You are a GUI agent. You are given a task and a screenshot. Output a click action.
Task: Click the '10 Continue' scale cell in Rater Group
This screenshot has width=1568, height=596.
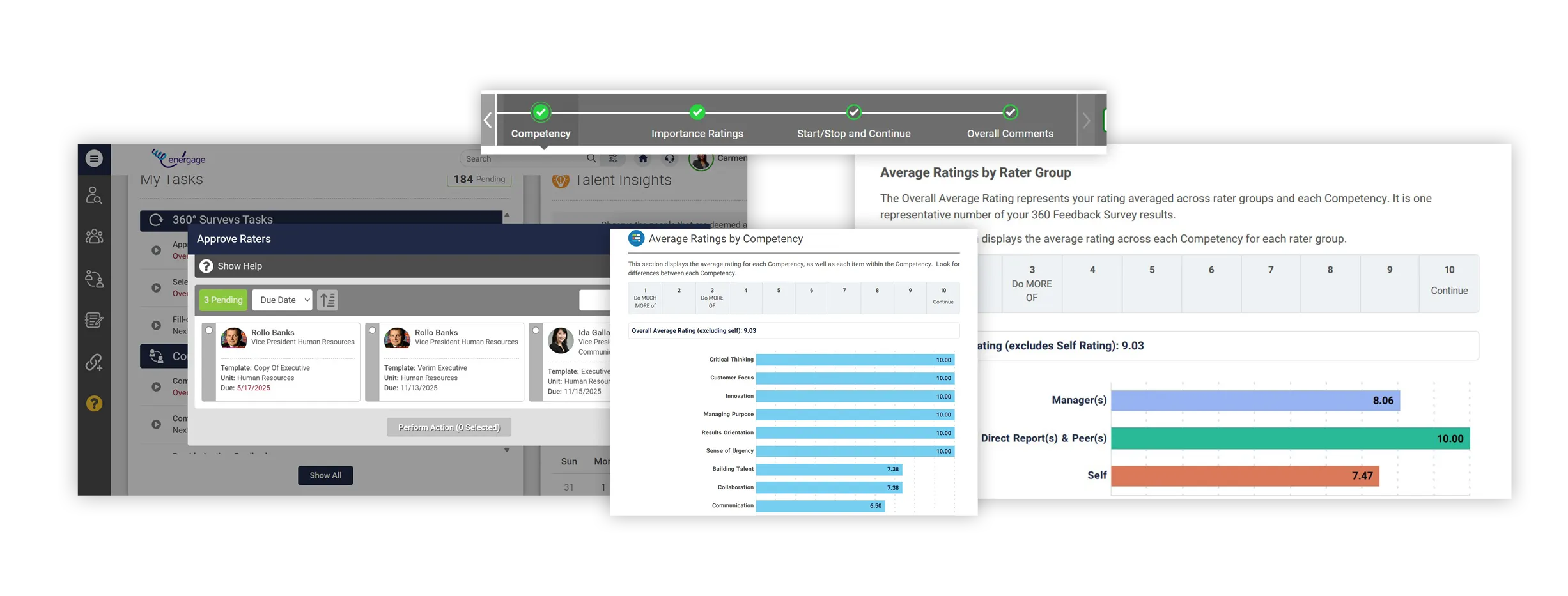point(1449,284)
